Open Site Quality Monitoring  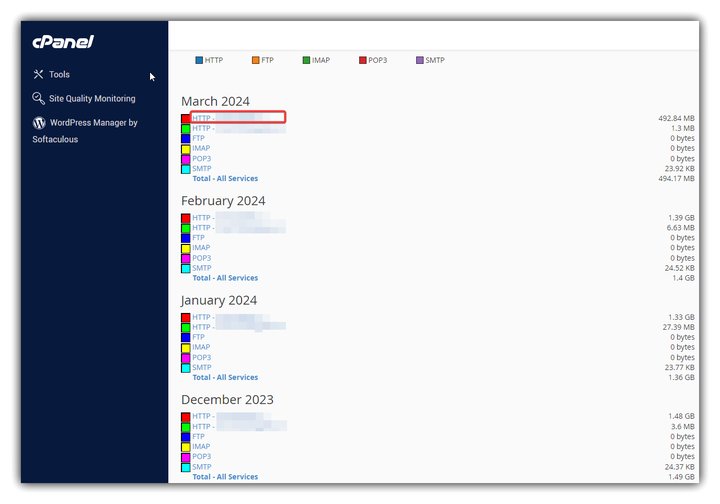[x=92, y=98]
